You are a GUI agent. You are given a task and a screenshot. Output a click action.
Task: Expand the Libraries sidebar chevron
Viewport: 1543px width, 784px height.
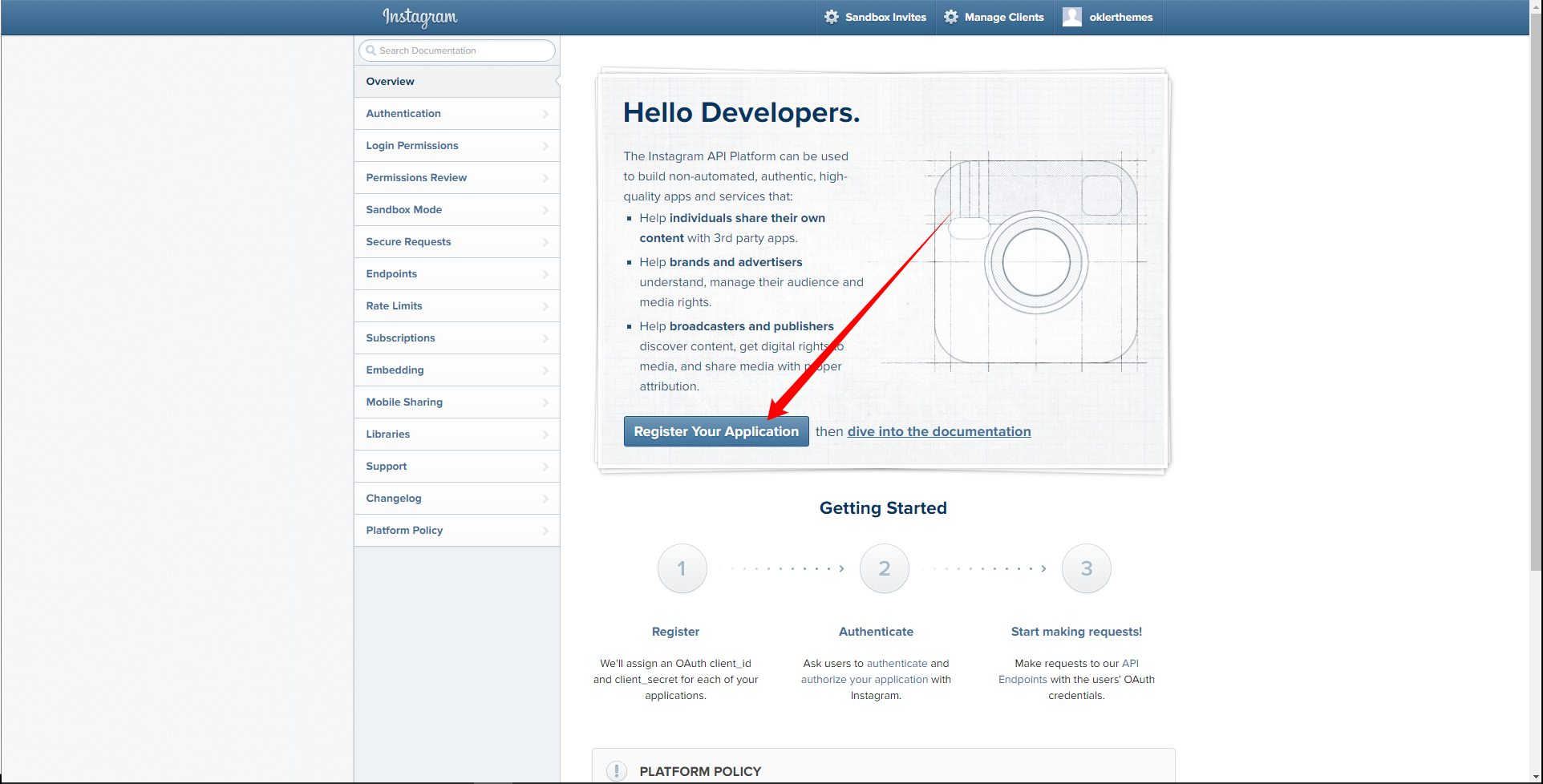tap(545, 434)
